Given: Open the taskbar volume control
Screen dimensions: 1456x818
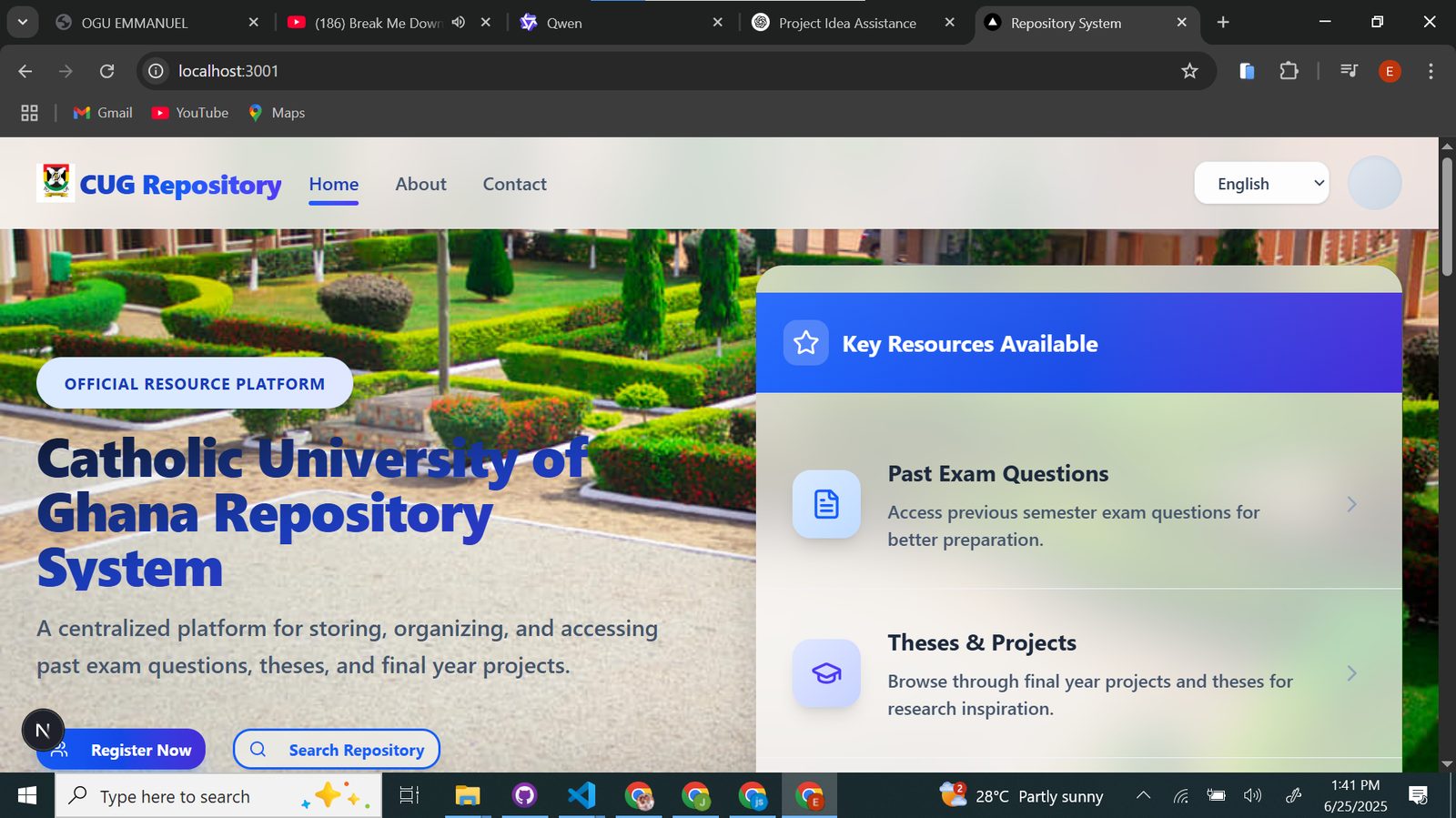Looking at the screenshot, I should (1253, 796).
